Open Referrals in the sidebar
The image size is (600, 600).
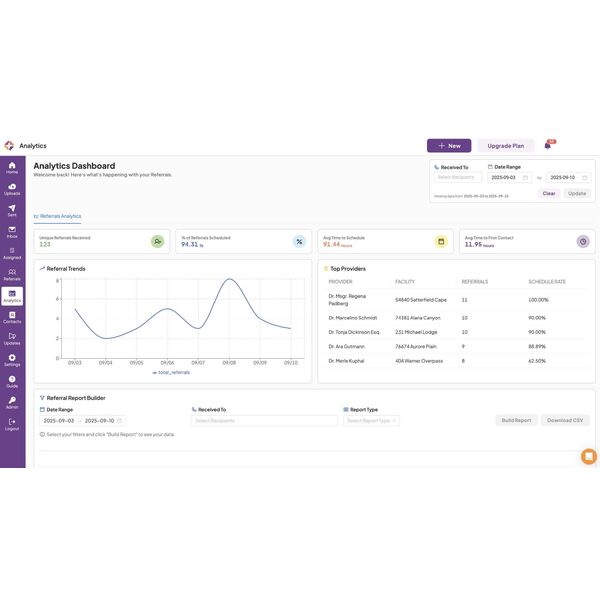[12, 275]
